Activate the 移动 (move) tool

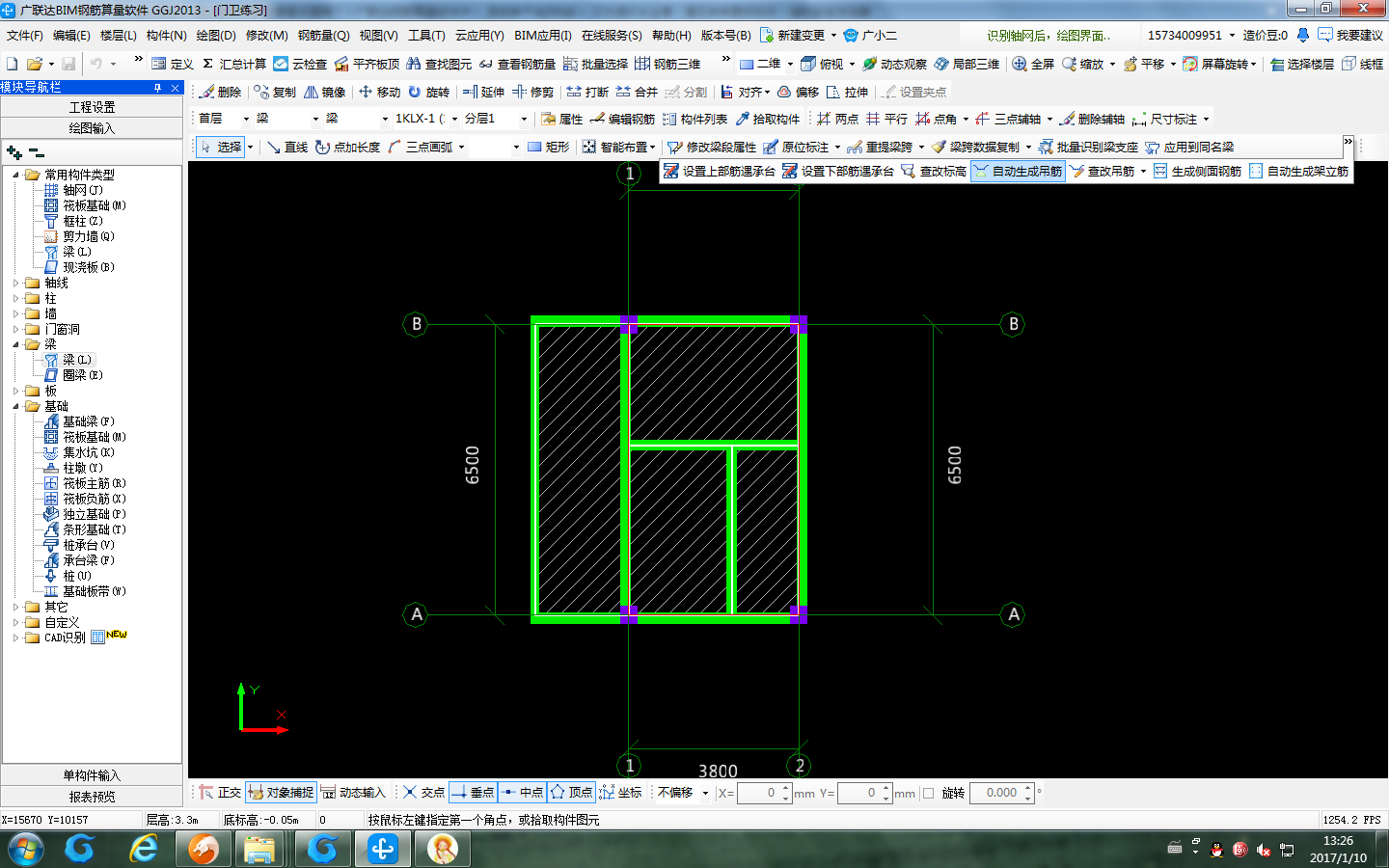[379, 92]
